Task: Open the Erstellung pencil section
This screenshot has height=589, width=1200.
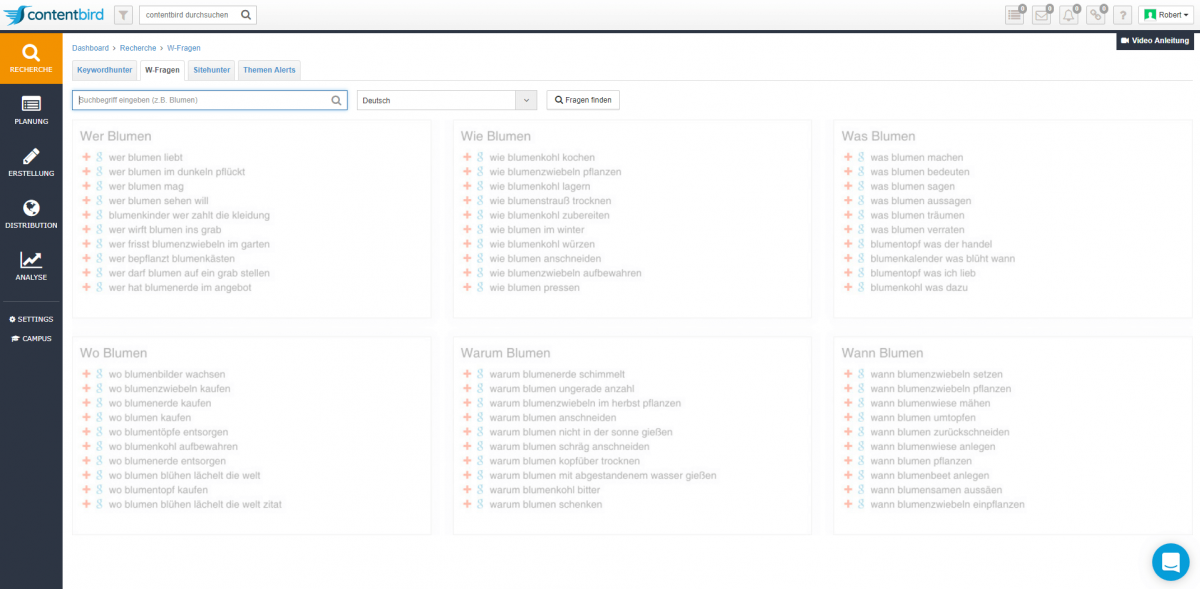Action: [31, 162]
